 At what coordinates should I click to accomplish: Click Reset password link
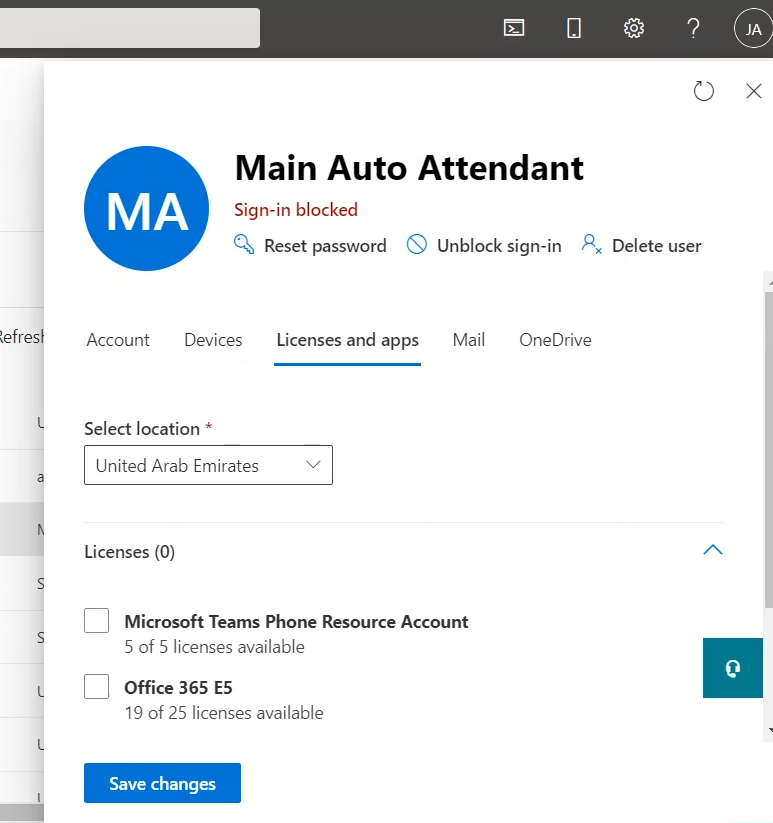[311, 246]
